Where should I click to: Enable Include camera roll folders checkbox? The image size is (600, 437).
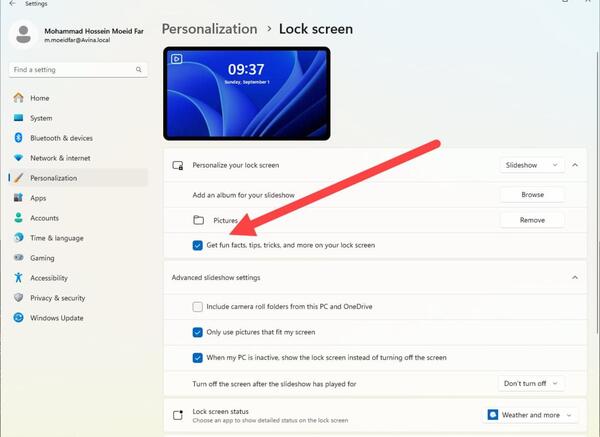197,307
